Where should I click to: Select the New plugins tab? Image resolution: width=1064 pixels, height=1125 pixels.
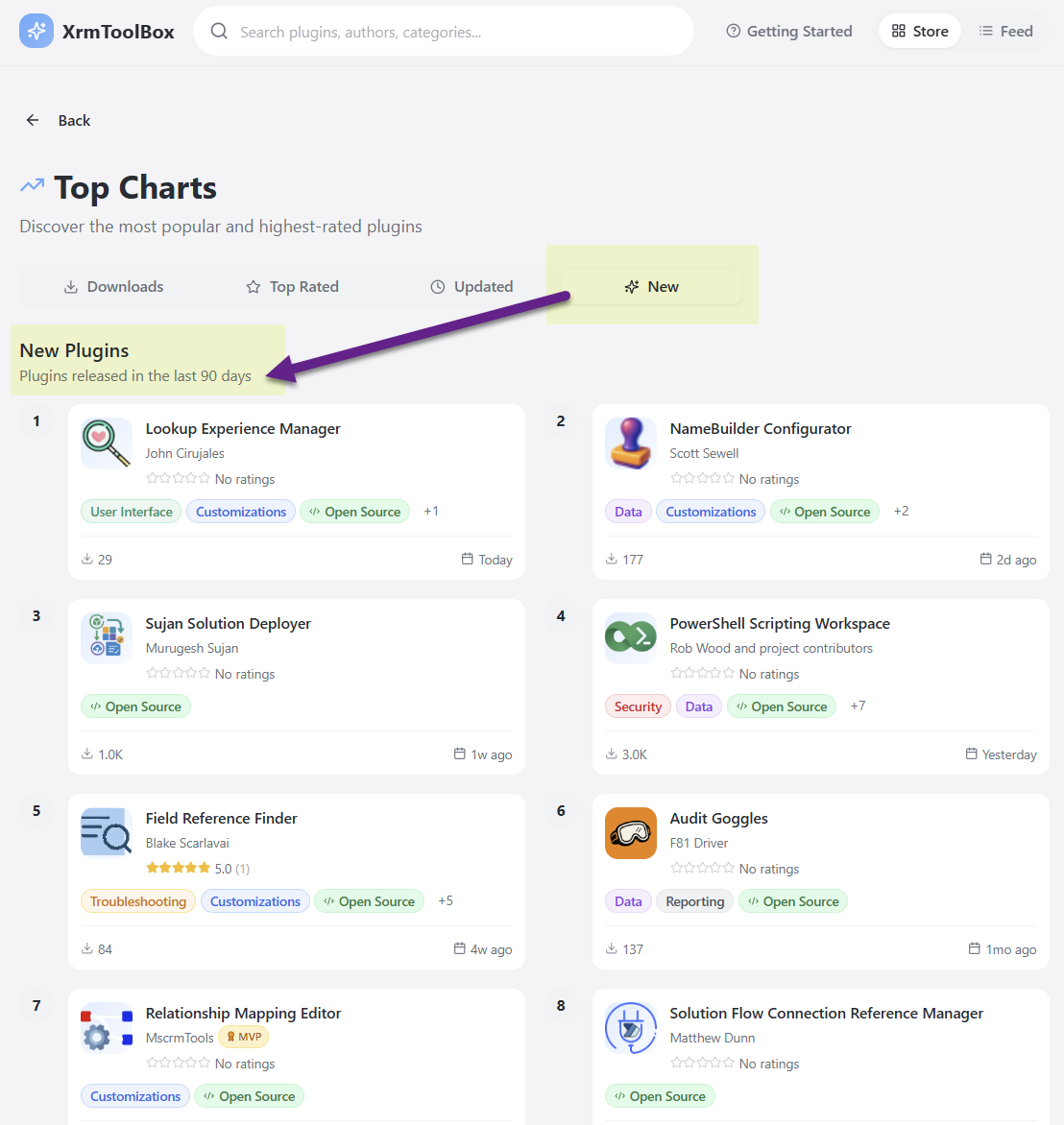tap(652, 287)
